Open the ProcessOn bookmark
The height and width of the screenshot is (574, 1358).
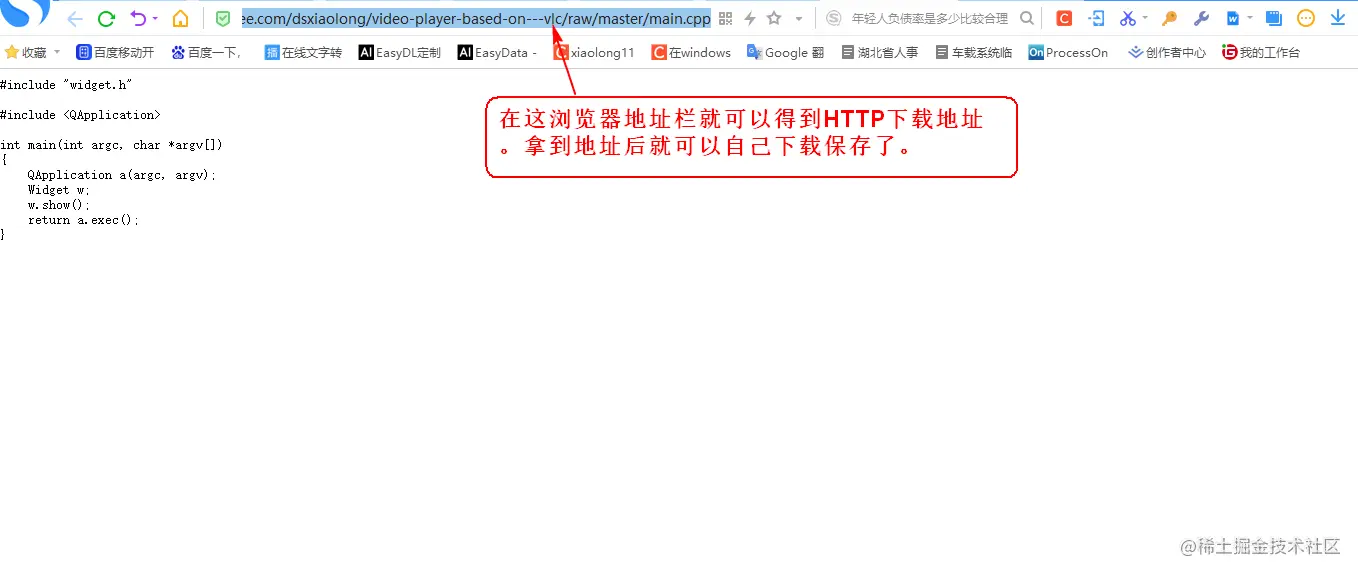[x=1068, y=52]
